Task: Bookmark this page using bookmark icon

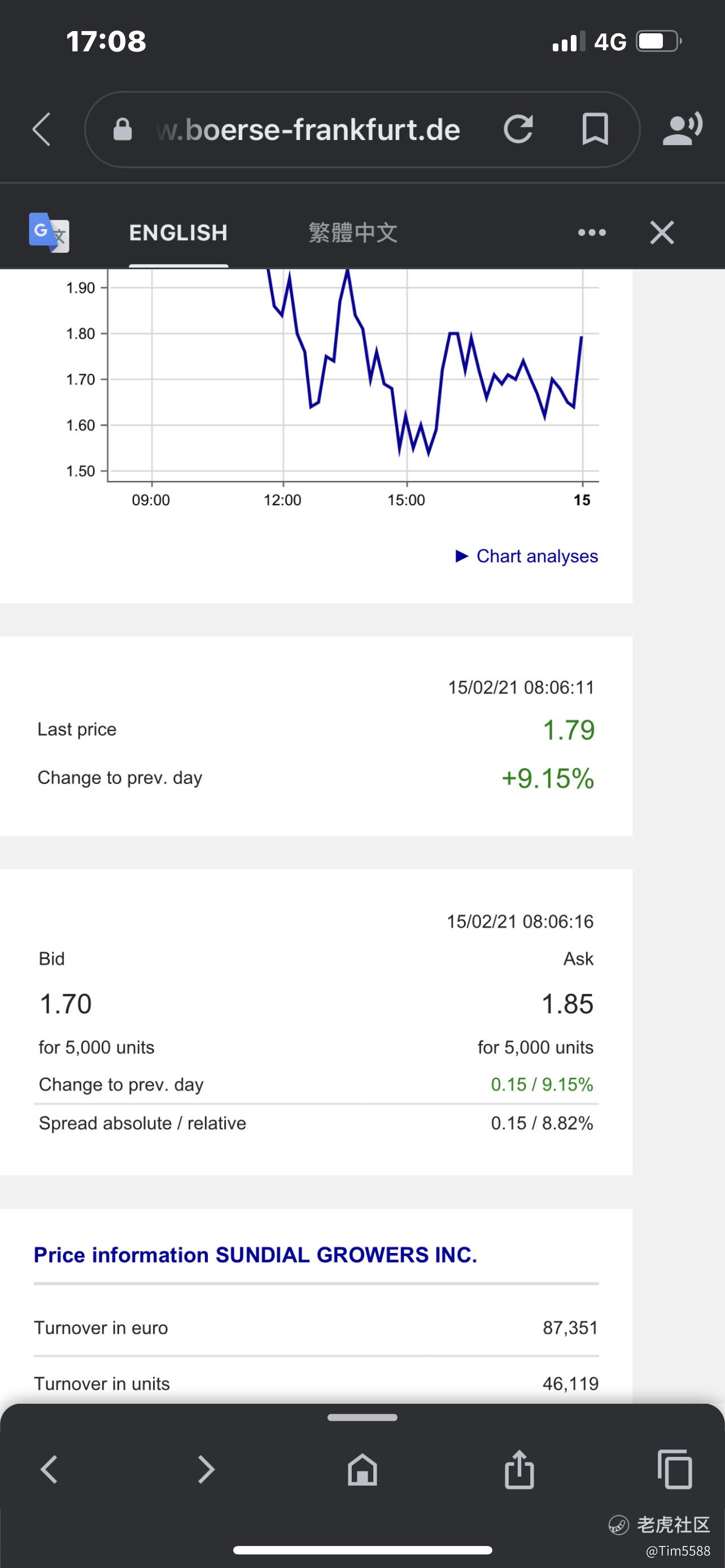Action: coord(595,129)
